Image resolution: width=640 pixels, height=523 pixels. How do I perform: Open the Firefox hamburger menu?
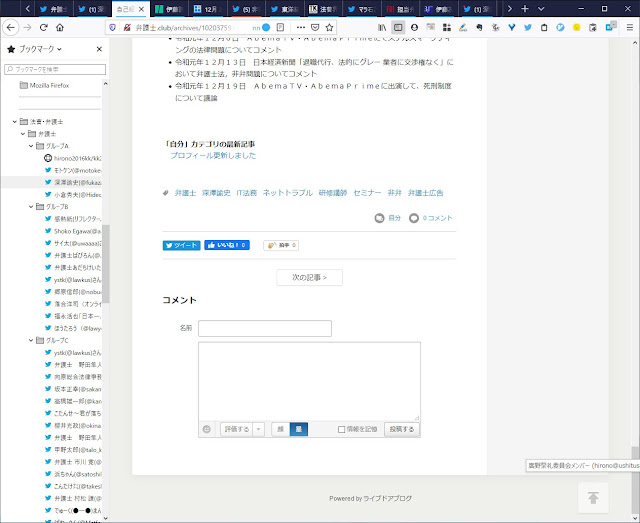coord(630,27)
